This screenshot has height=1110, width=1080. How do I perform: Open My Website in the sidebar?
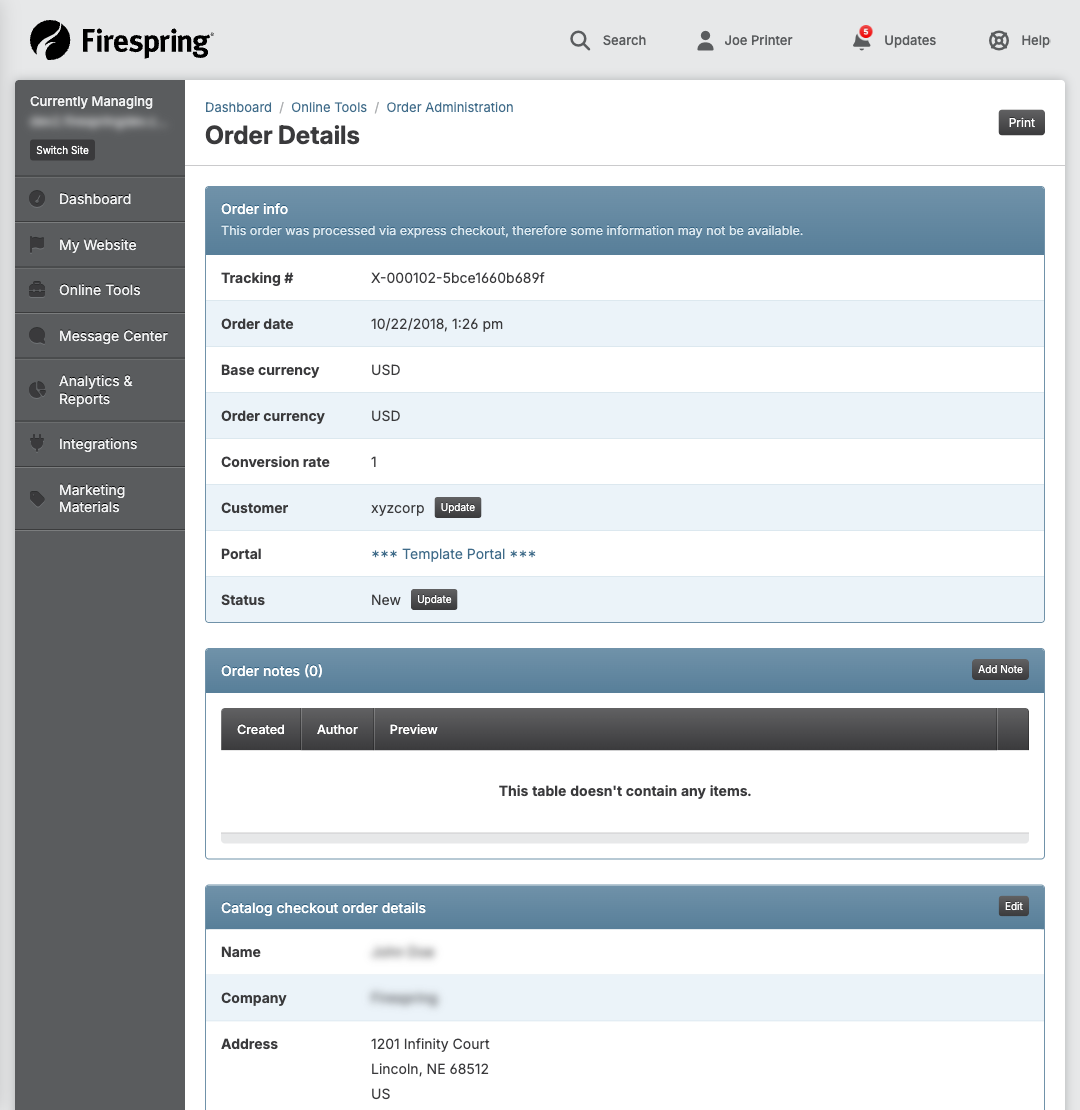point(100,245)
